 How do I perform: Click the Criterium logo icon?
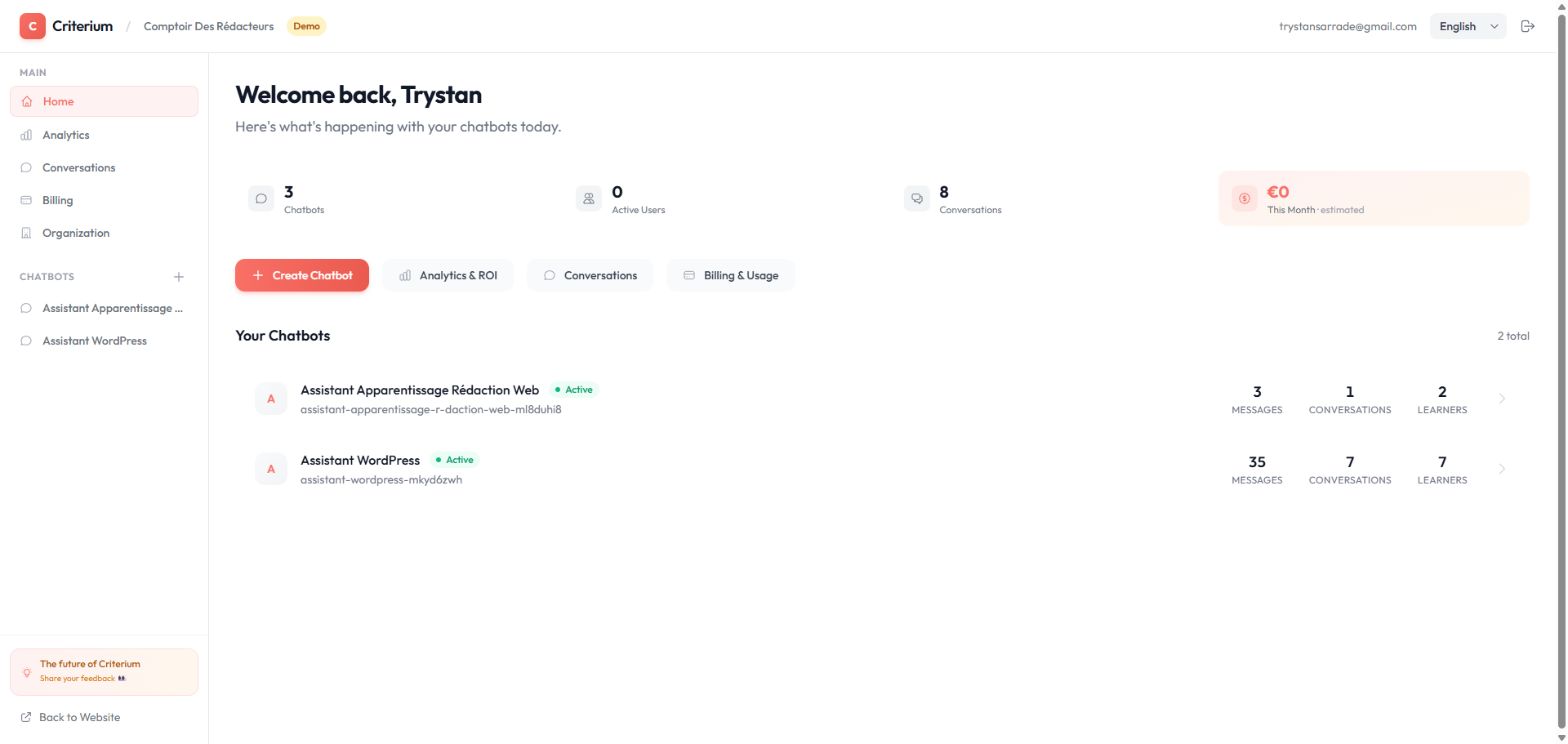click(x=32, y=25)
